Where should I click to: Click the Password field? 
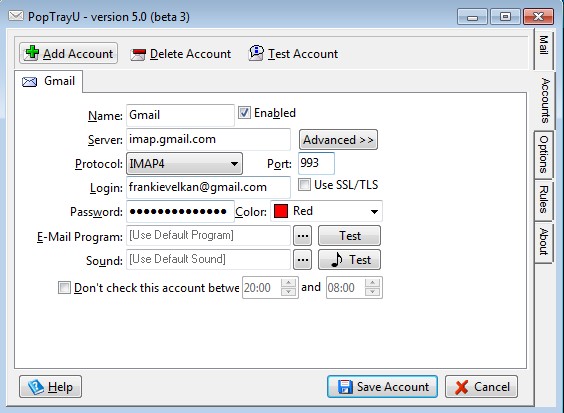tap(180, 211)
